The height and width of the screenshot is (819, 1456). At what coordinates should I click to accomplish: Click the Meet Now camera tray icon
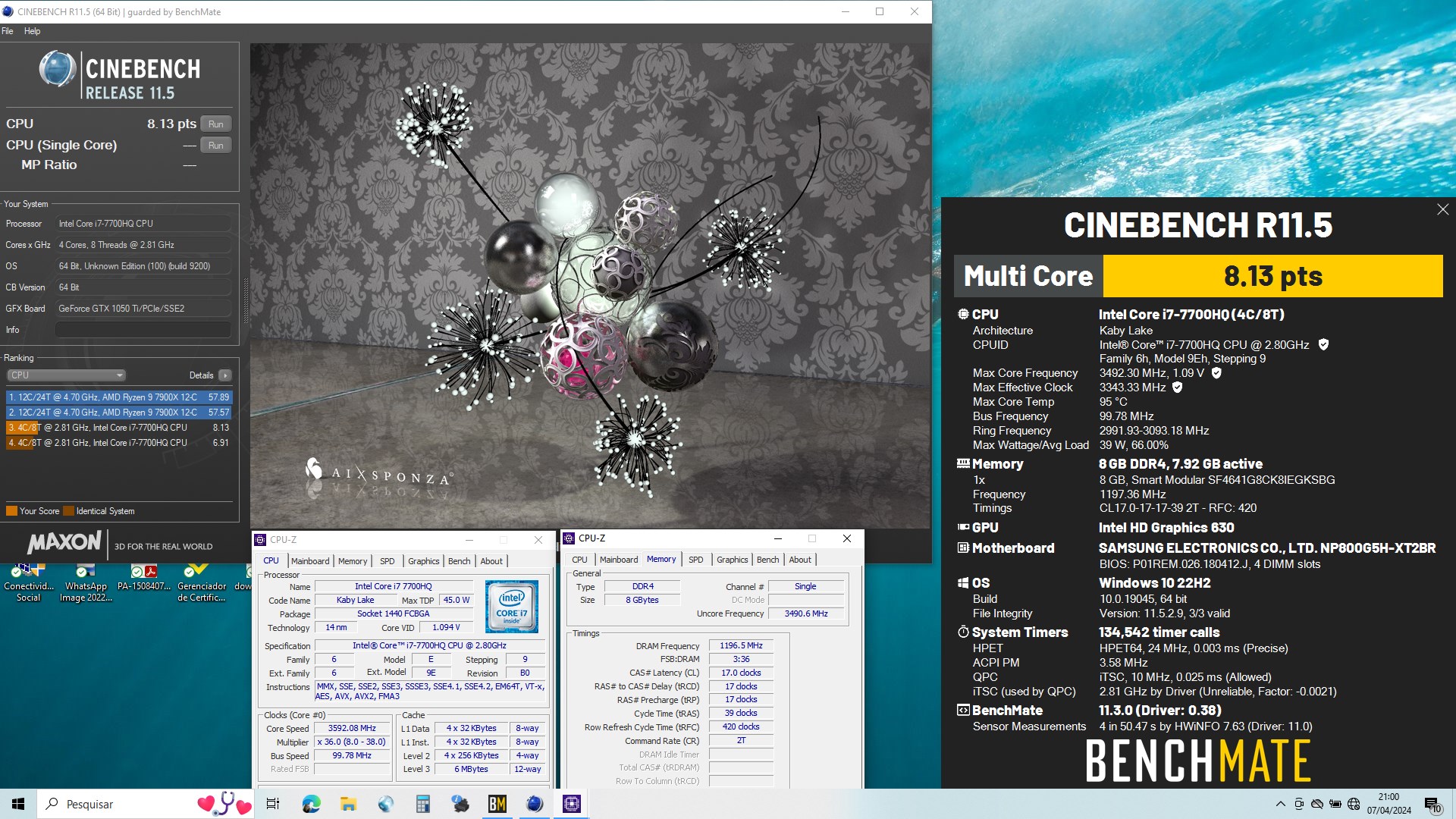(x=1299, y=804)
